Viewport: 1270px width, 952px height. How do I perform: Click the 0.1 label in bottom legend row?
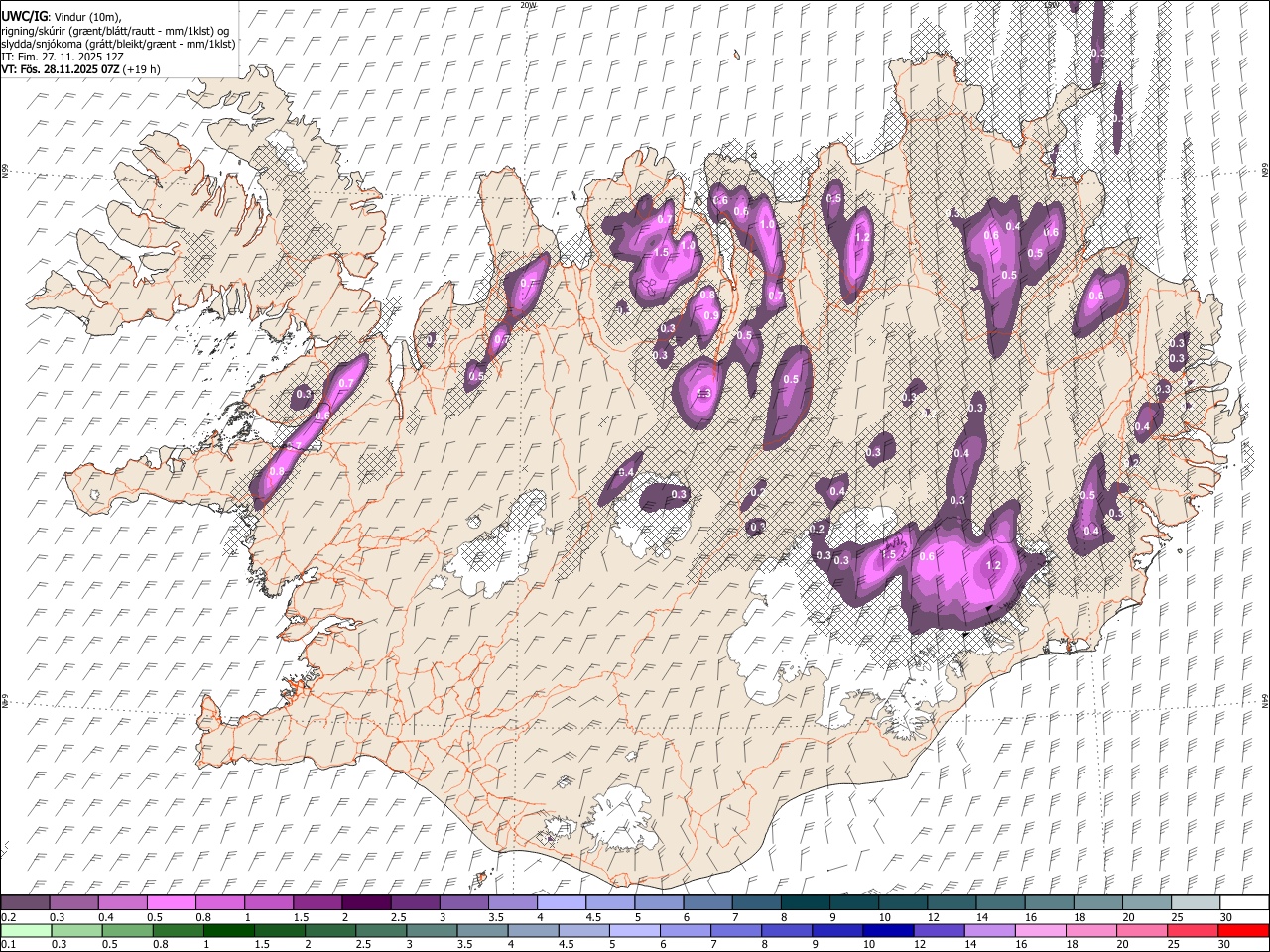[7, 945]
